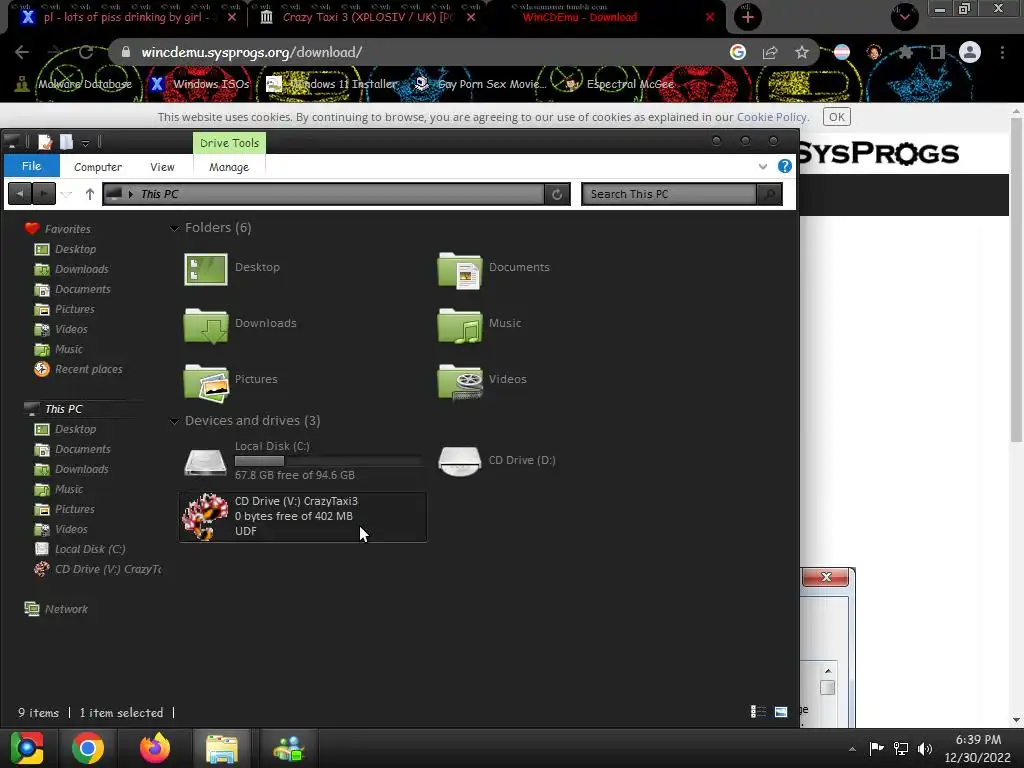Select the Drive Tools contextual tab
This screenshot has height=768, width=1024.
coord(229,142)
